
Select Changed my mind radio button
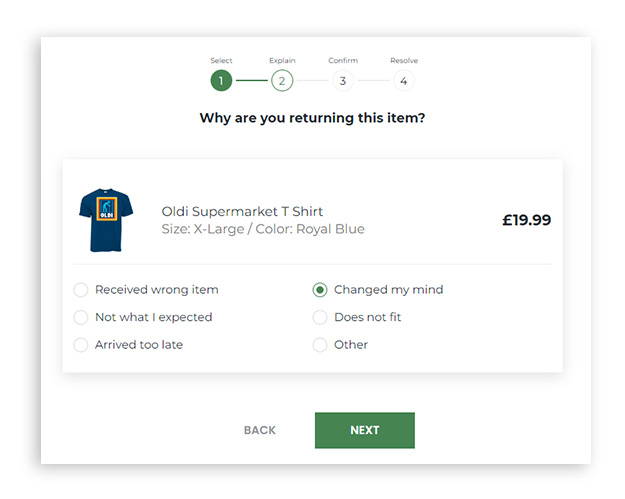[320, 290]
